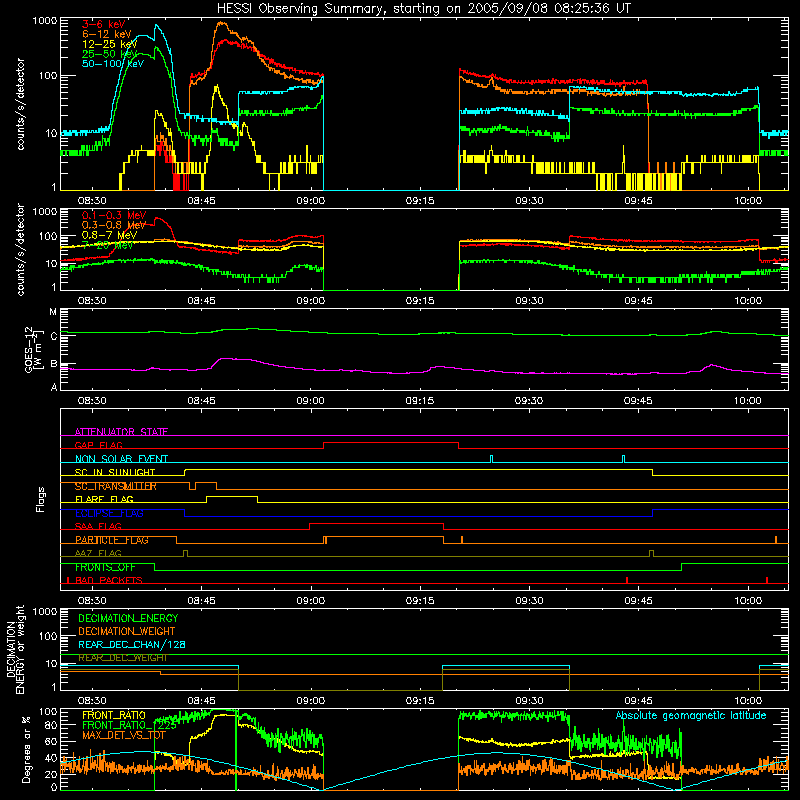Select the 'SC_TRANSMITTER' flag label

pos(115,486)
